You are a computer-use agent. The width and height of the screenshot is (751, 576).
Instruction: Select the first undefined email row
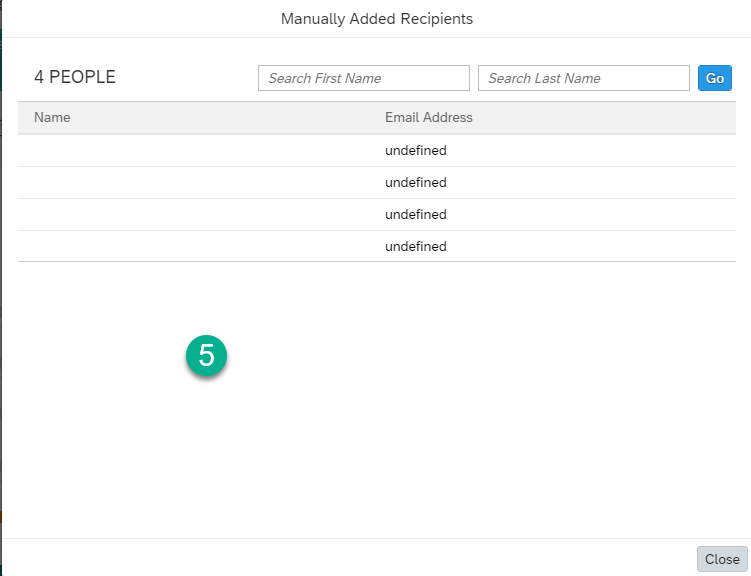point(377,150)
